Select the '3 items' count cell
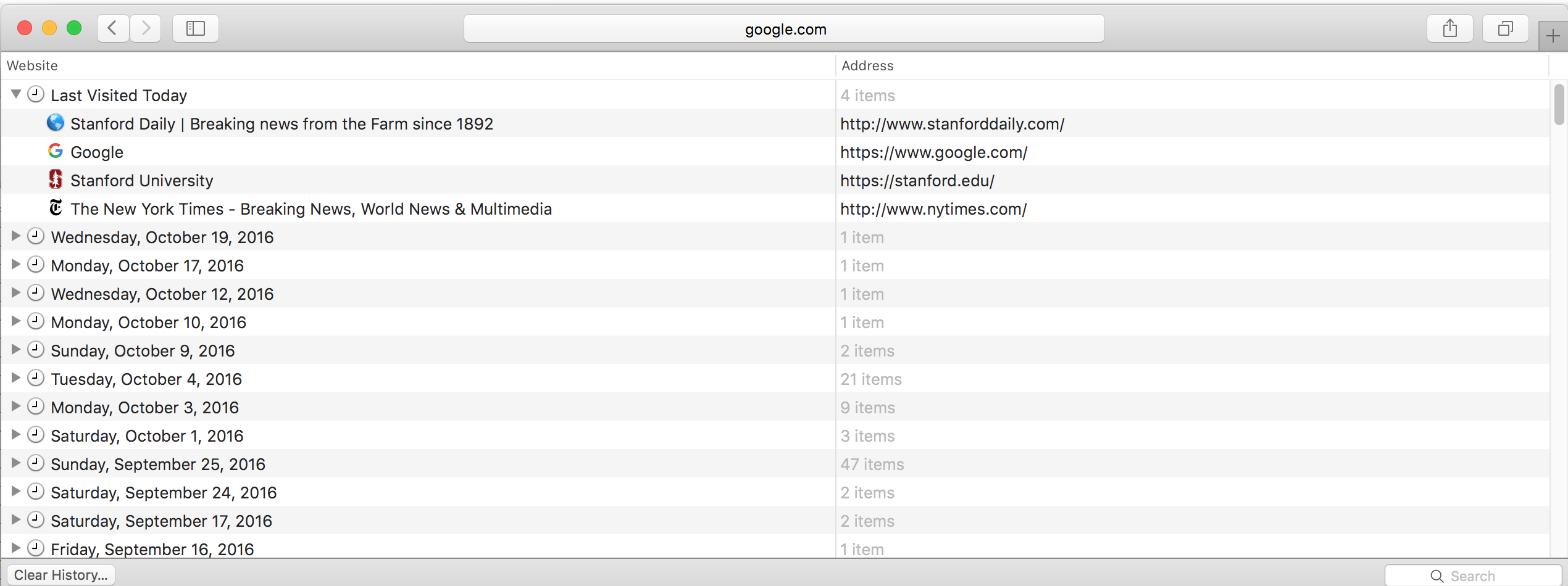Image resolution: width=1568 pixels, height=586 pixels. pos(868,436)
